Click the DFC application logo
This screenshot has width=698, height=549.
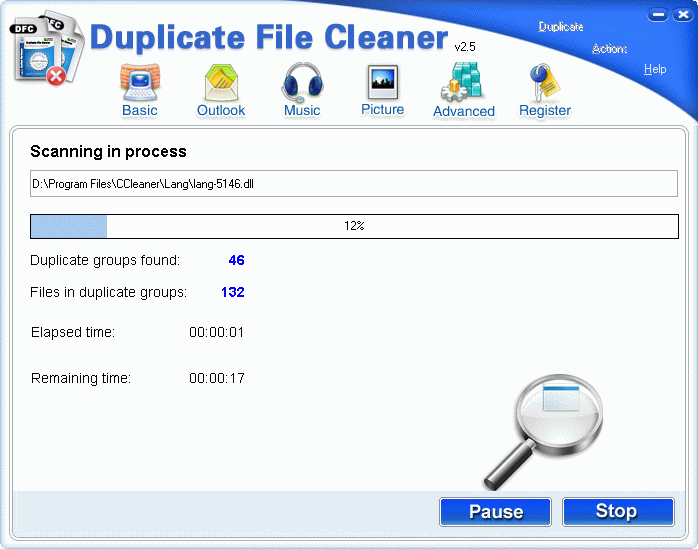[x=47, y=50]
